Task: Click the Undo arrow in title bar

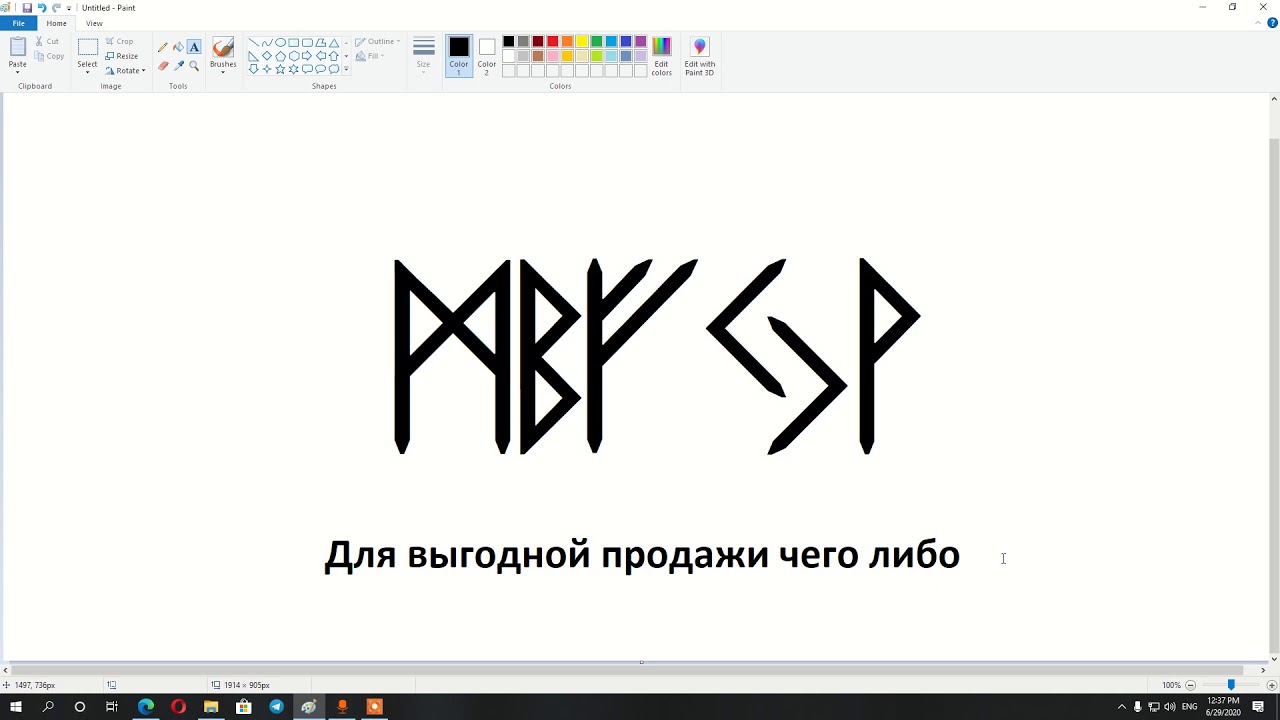Action: click(42, 8)
